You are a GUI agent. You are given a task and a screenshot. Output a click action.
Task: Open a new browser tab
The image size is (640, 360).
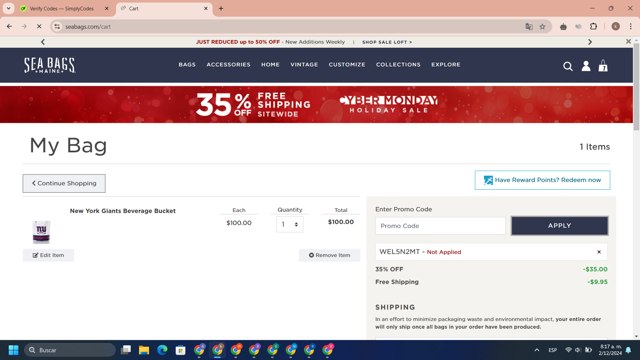pos(221,8)
